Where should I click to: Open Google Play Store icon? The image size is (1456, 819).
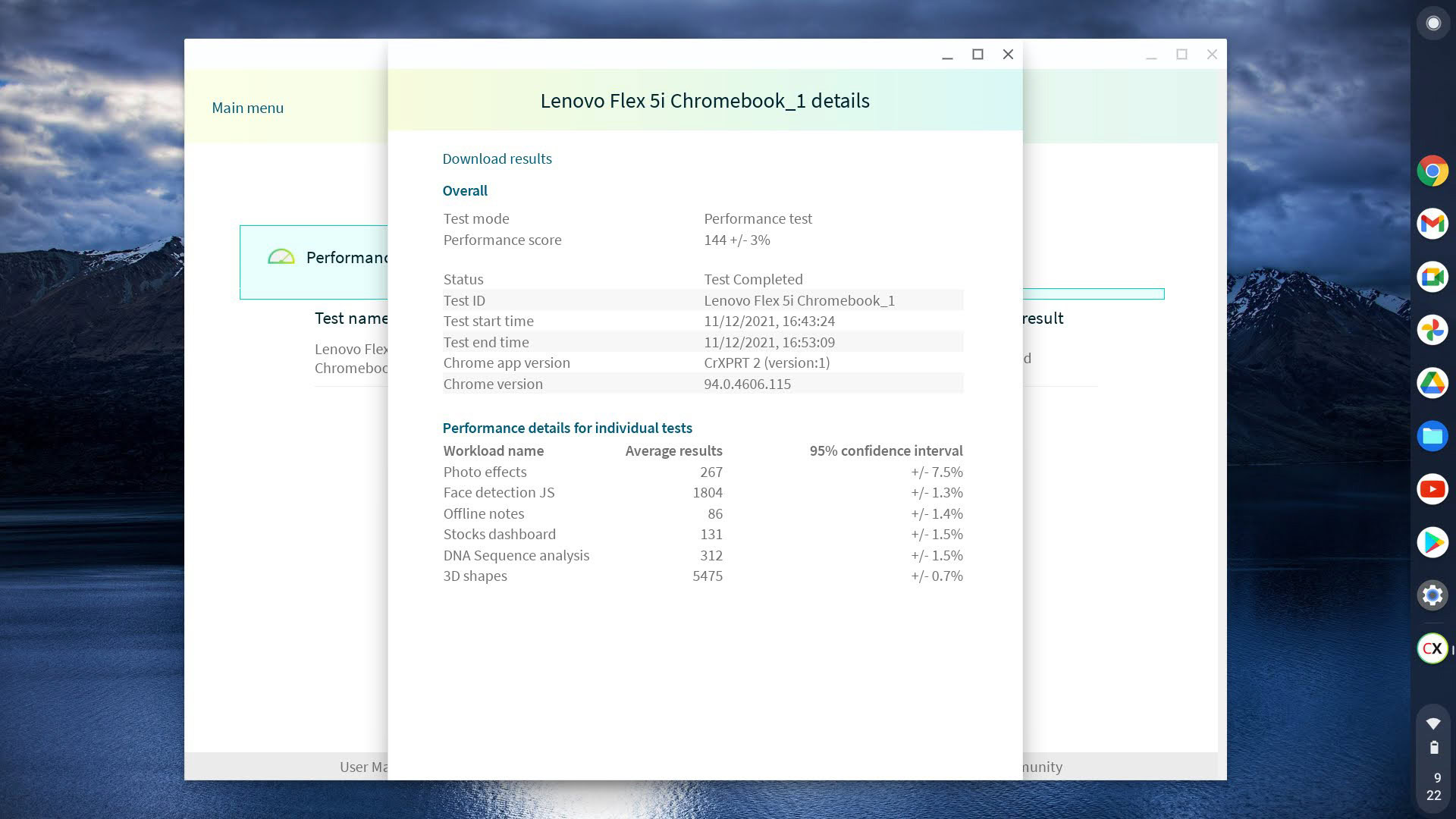pos(1432,542)
